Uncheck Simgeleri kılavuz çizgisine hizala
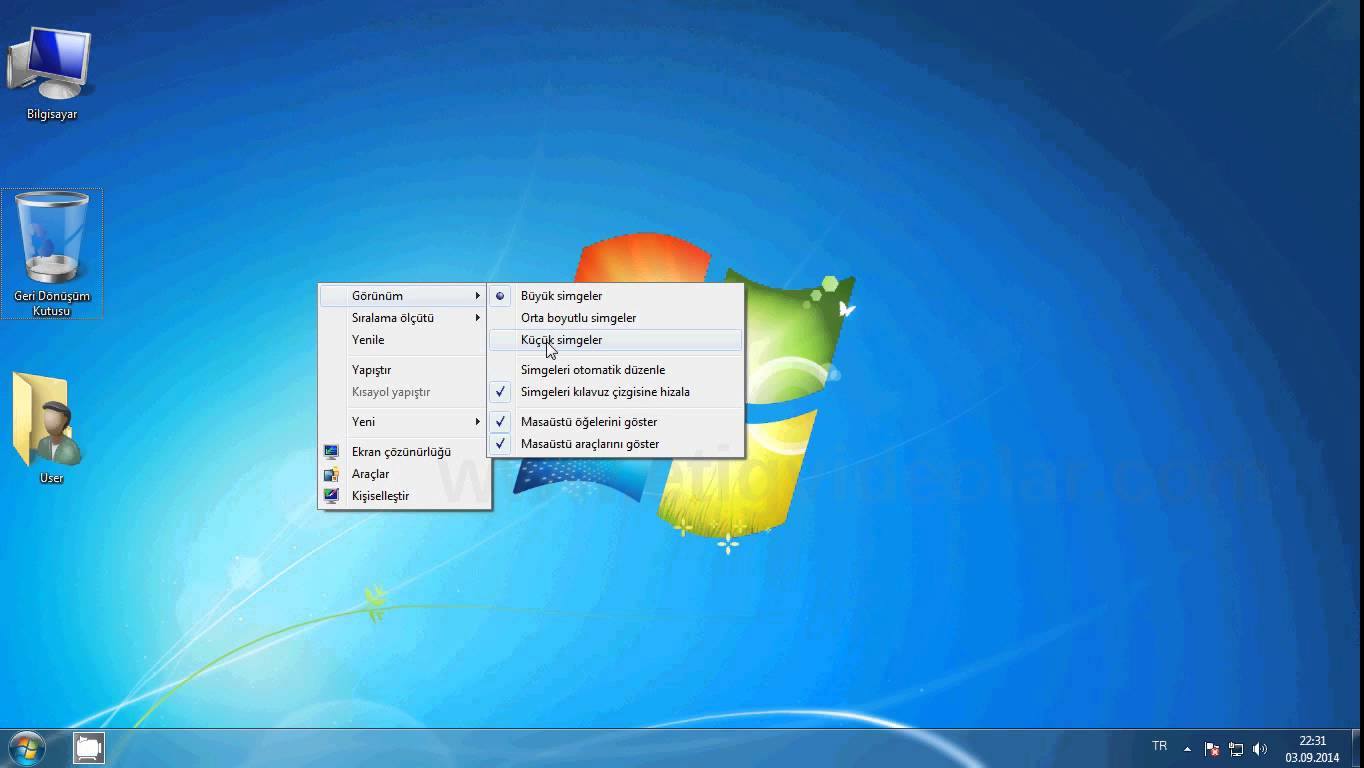 click(615, 392)
